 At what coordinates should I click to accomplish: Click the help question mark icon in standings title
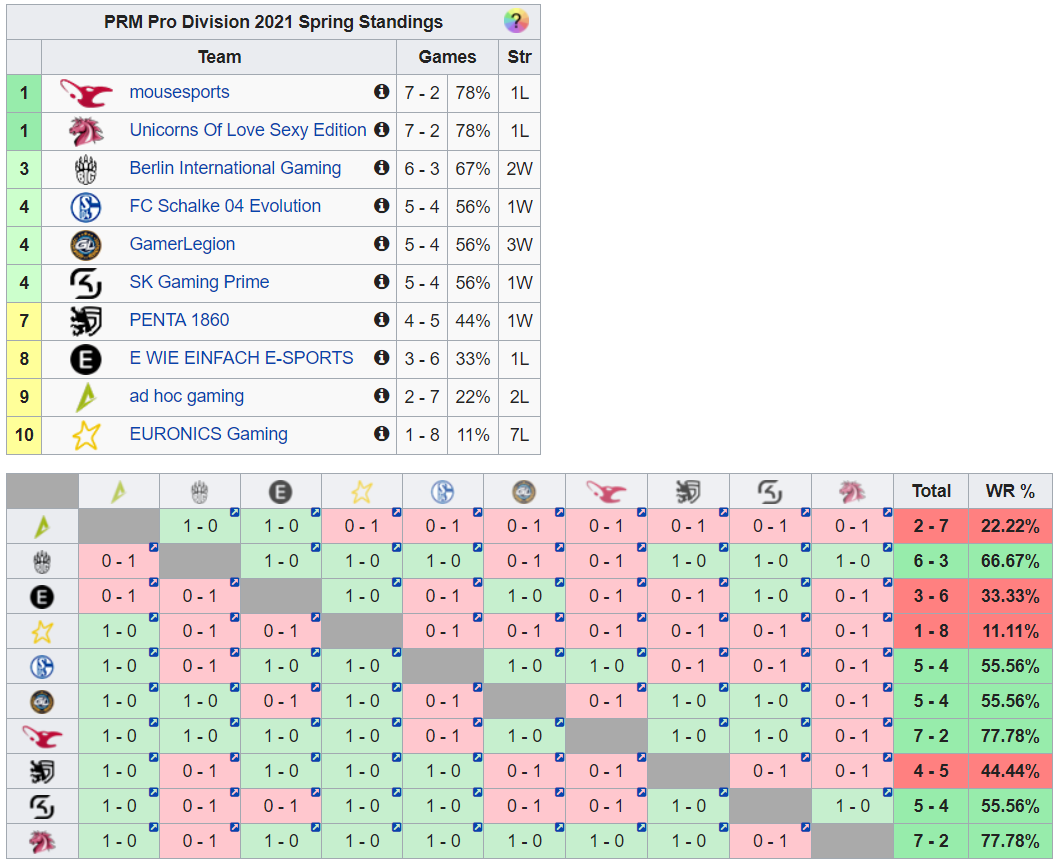516,21
